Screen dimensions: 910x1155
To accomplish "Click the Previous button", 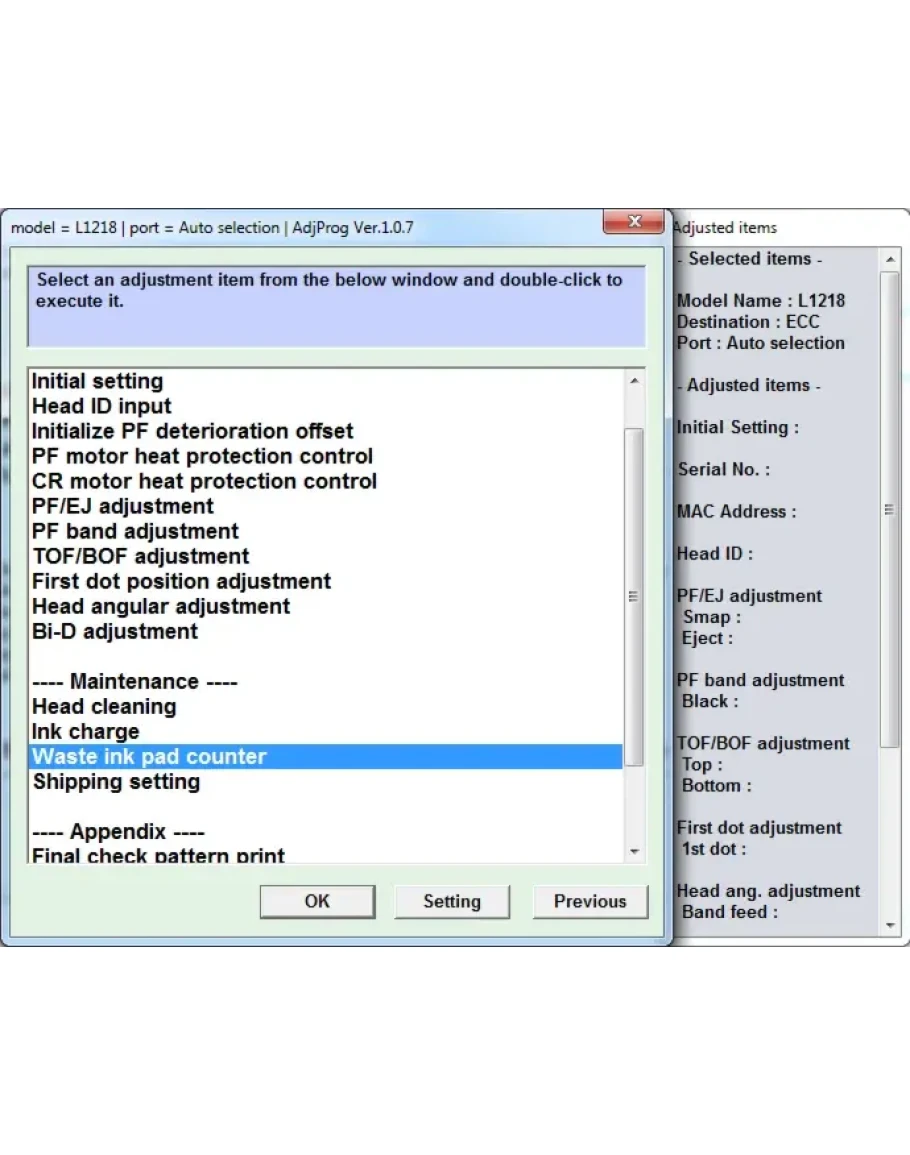I will click(589, 901).
